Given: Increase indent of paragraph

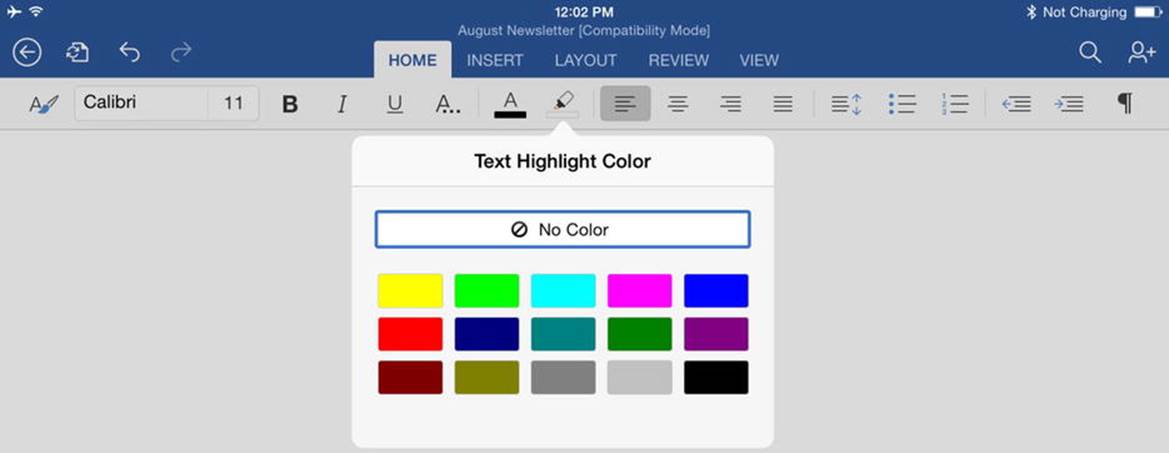Looking at the screenshot, I should pos(1069,104).
